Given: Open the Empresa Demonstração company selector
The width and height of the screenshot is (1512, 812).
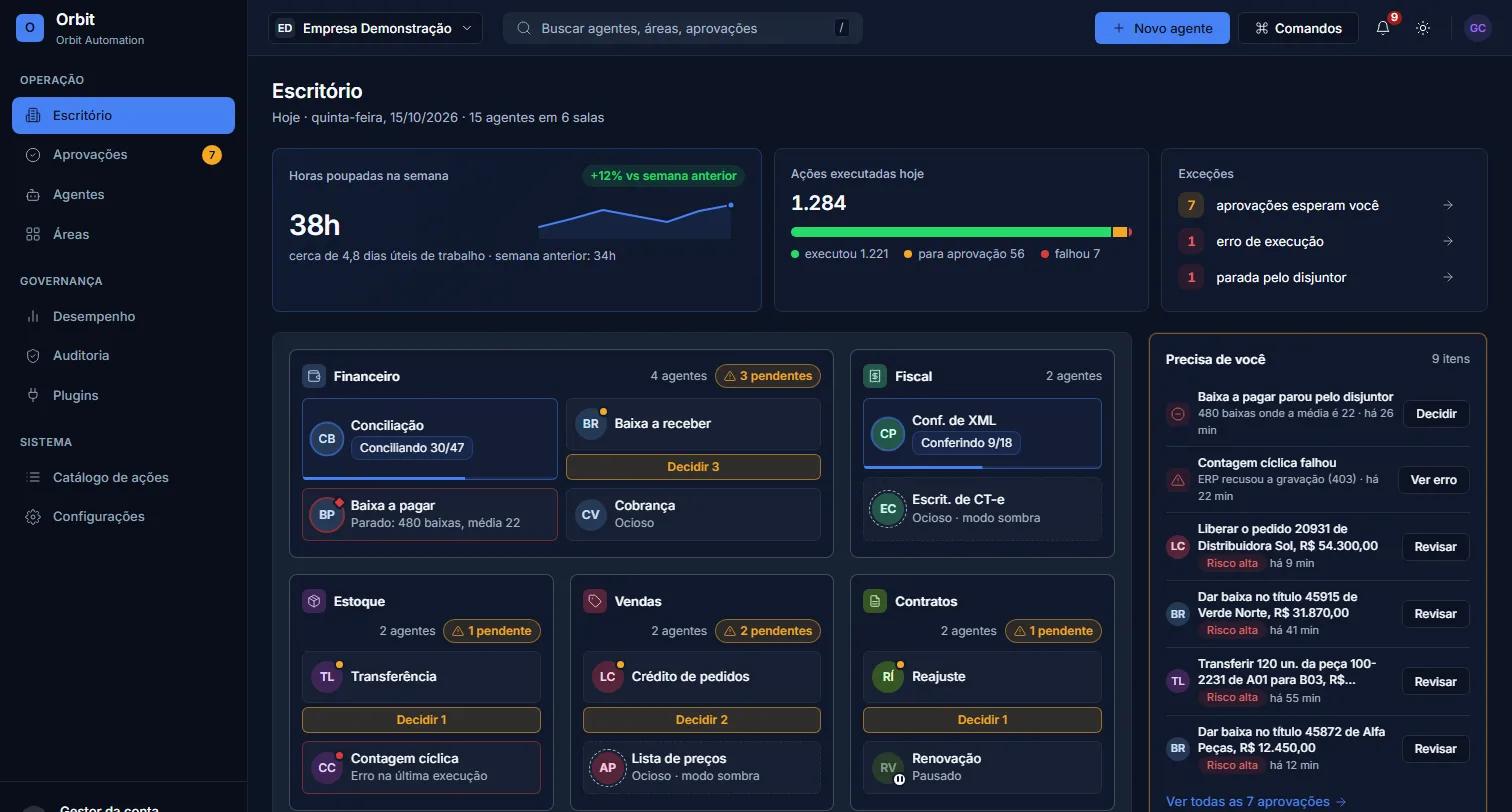Looking at the screenshot, I should (375, 28).
